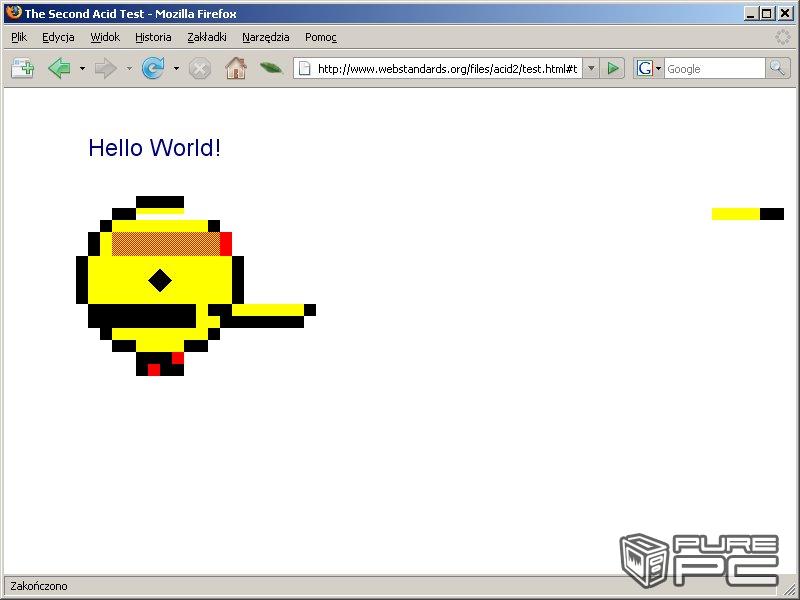The image size is (800, 600).
Task: Click the green Go arrow button
Action: [x=612, y=68]
